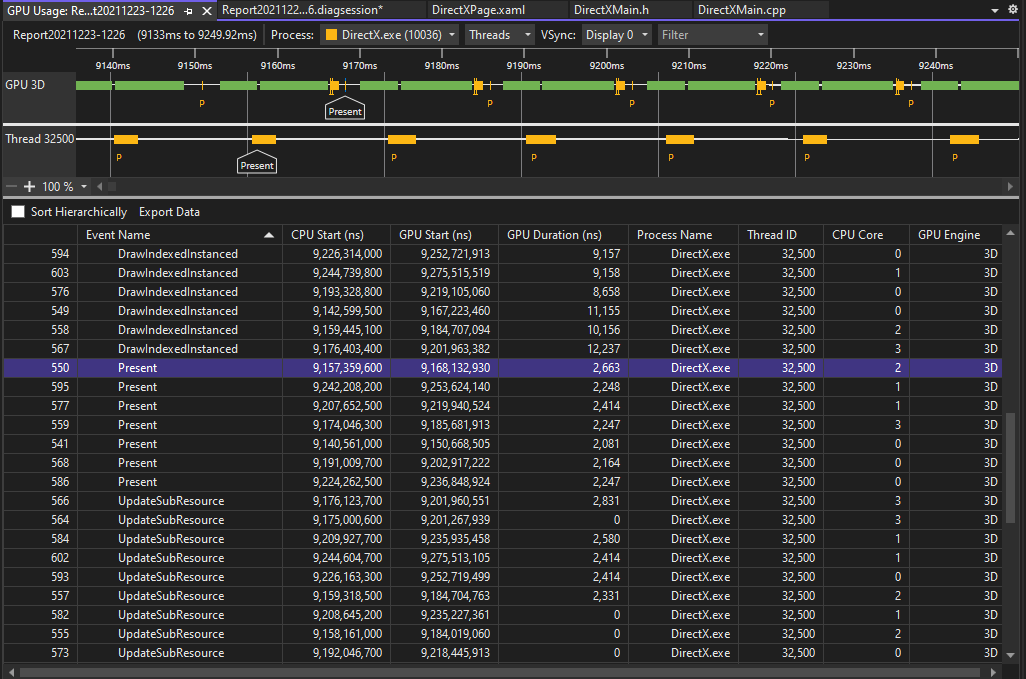Click the DirectX.exe orange color swatch

coord(330,35)
